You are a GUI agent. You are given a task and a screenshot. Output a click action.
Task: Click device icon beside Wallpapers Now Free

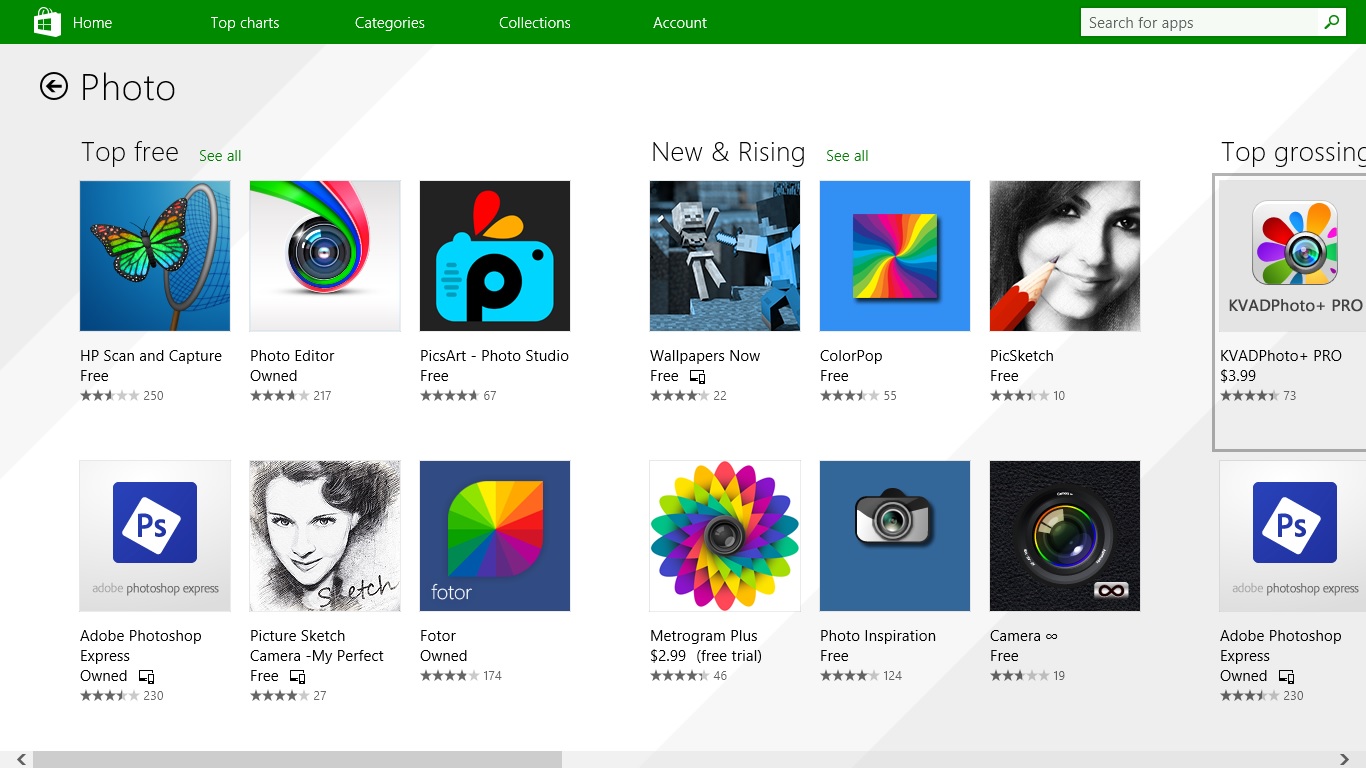click(698, 377)
